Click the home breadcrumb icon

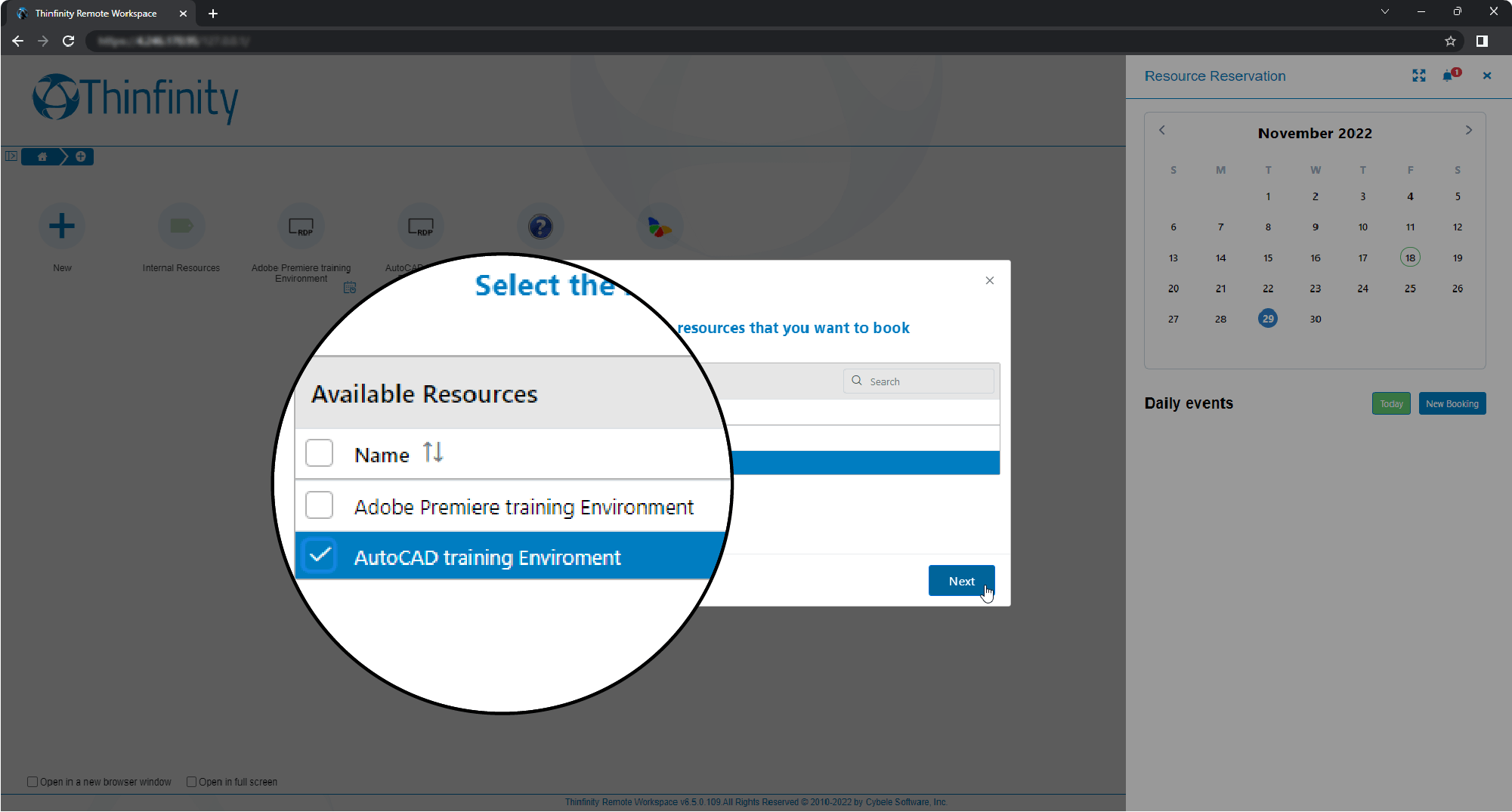[x=42, y=156]
